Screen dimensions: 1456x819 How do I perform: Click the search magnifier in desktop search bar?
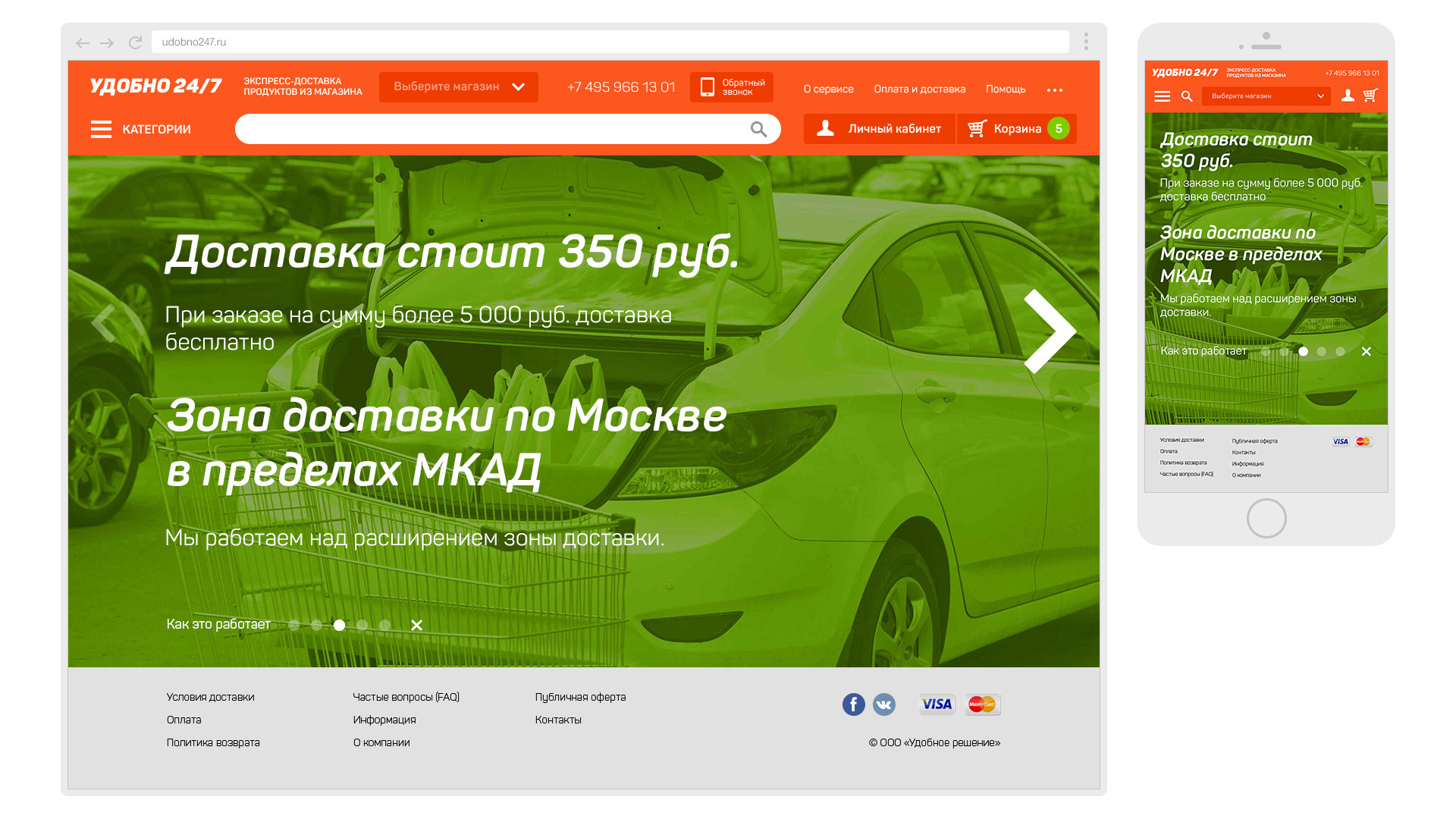(758, 129)
